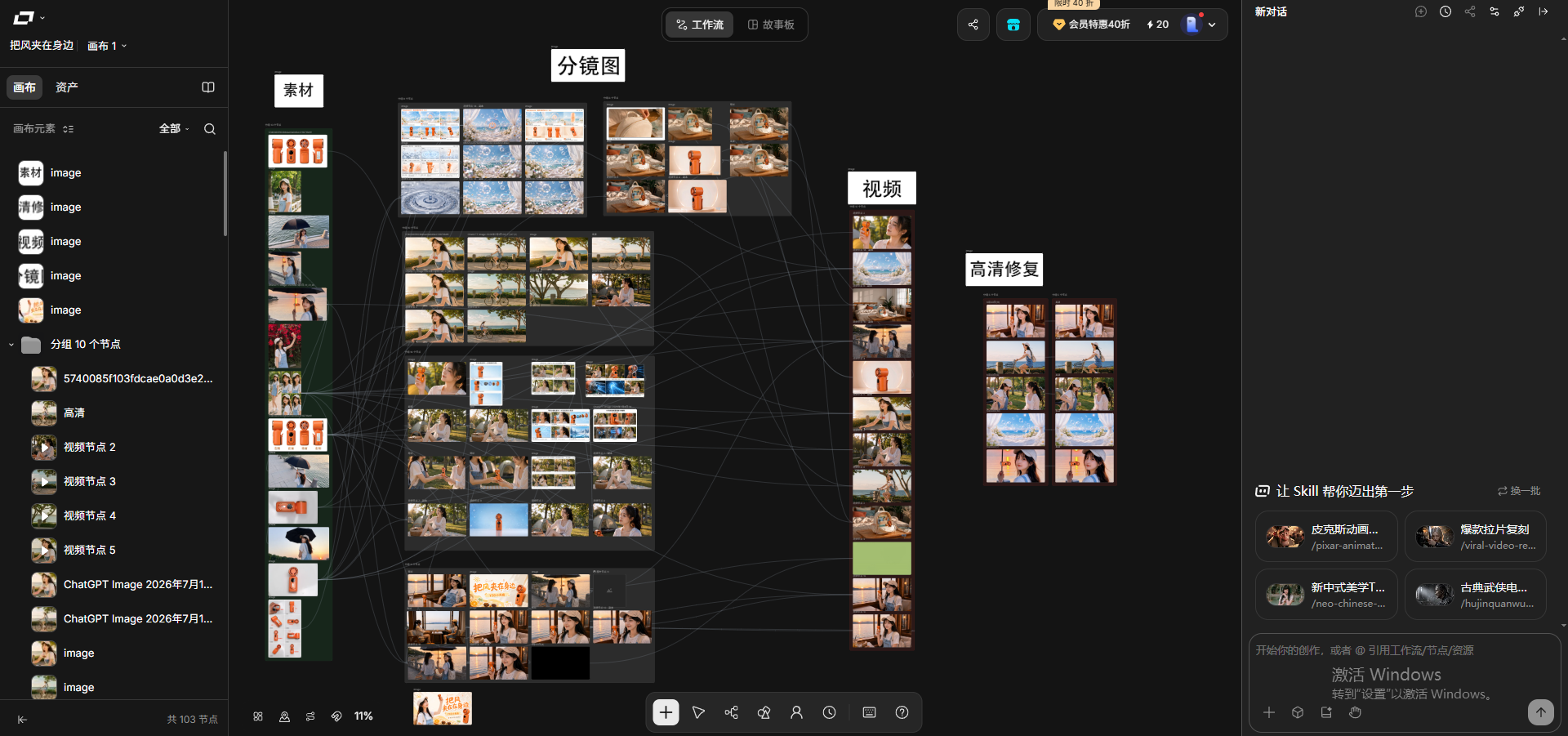Open the 皮克斯动画 skill card
This screenshot has width=1568, height=736.
coord(1326,537)
